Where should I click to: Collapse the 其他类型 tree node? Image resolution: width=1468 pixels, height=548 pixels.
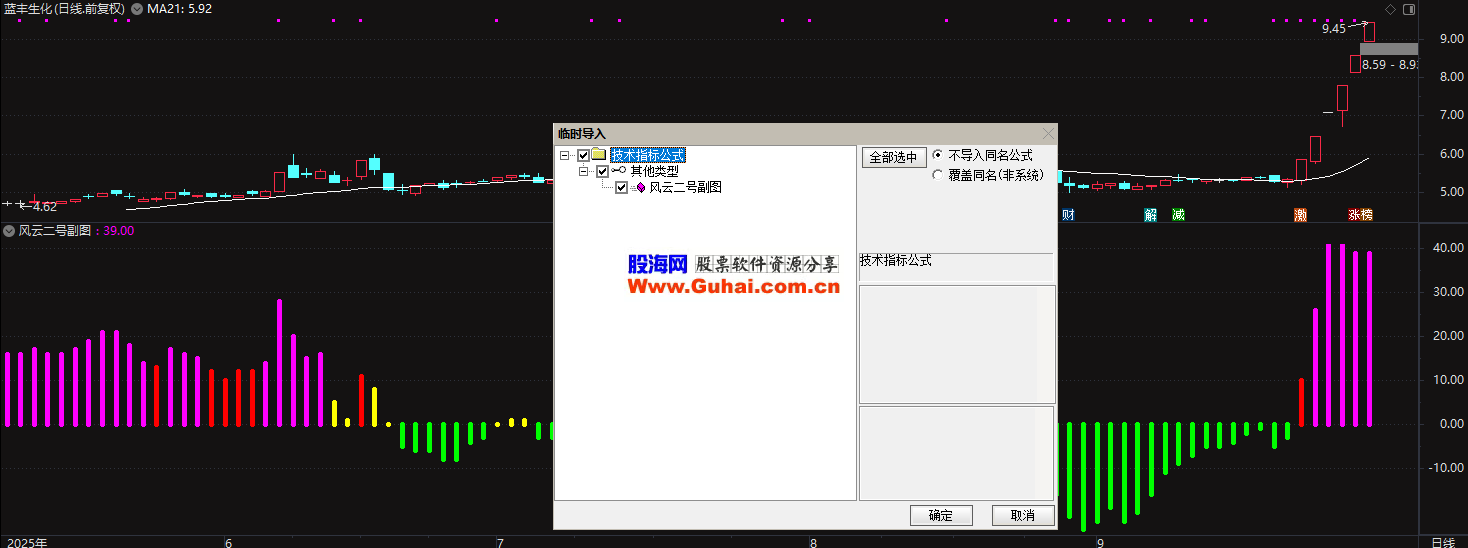pos(584,171)
